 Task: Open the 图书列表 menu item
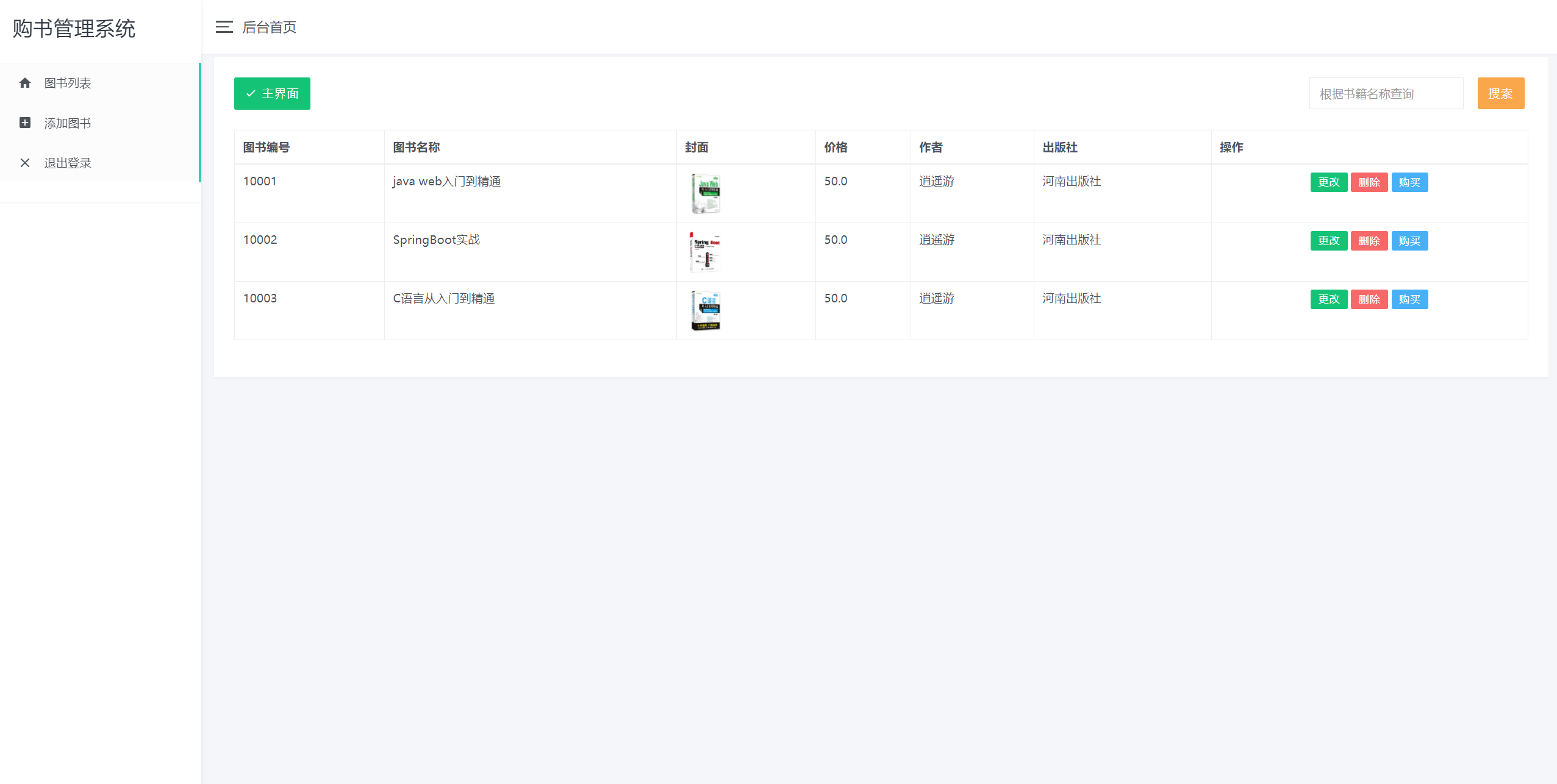(68, 83)
